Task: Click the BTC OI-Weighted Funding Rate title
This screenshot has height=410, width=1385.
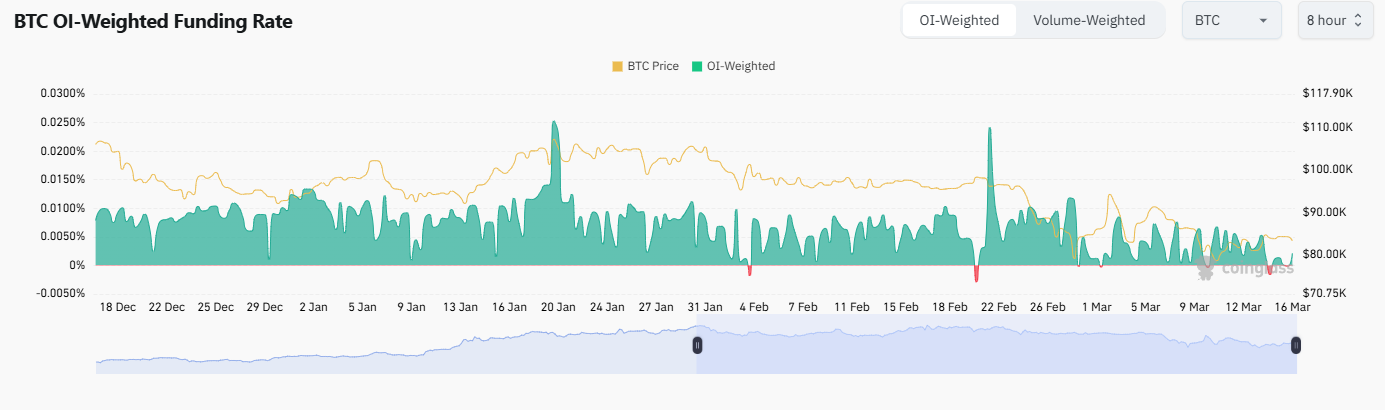Action: tap(153, 21)
